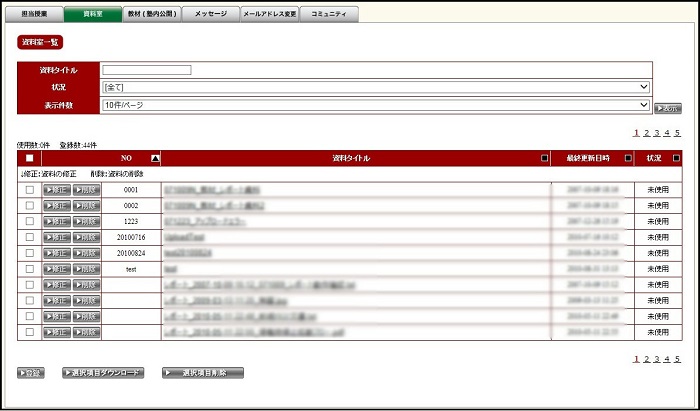
Task: Toggle the select-all checkbox in table header
Action: pos(29,158)
